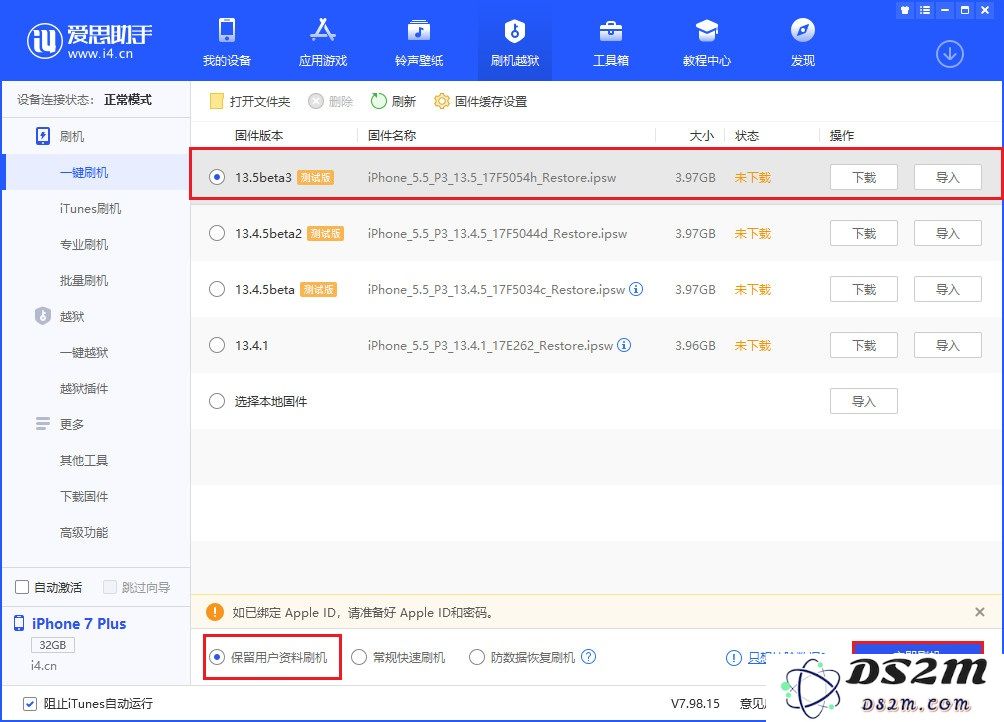The height and width of the screenshot is (722, 1004).
Task: Toggle the 跳过向导 checkbox
Action: pyautogui.click(x=109, y=587)
